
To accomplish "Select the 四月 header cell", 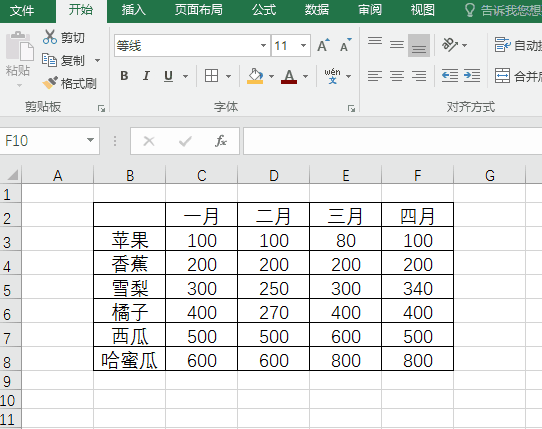I will click(418, 215).
